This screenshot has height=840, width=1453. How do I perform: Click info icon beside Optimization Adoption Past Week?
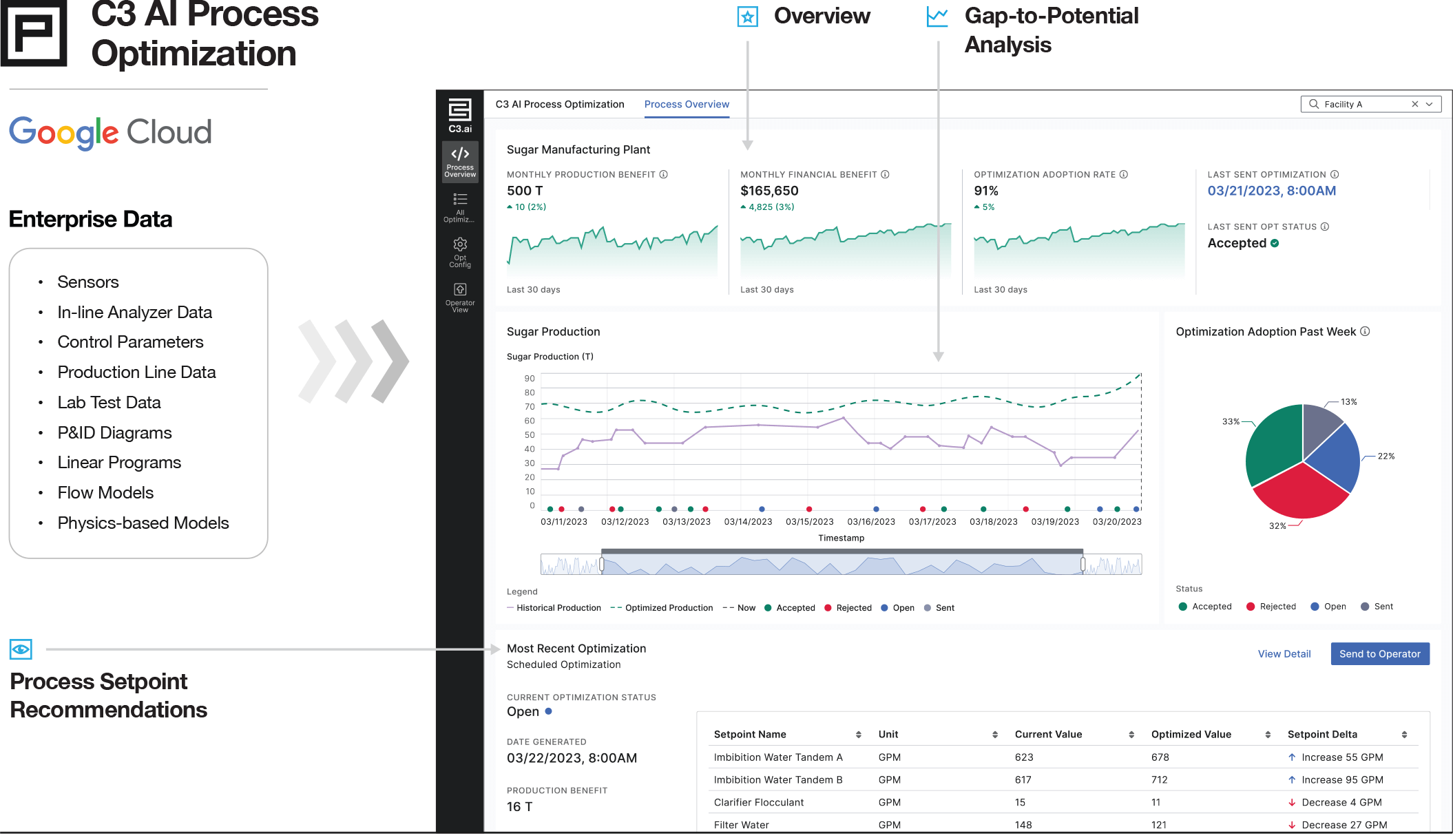1365,331
